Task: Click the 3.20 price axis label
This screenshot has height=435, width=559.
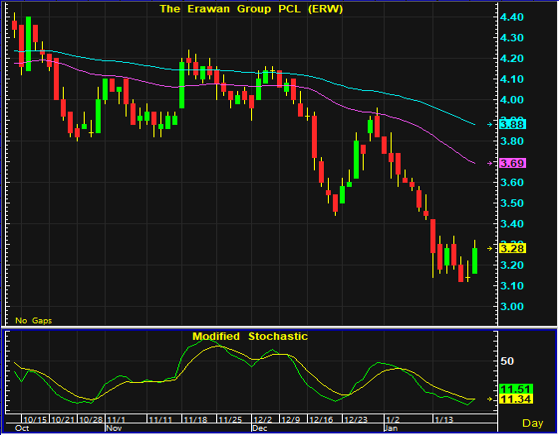Action: (512, 265)
